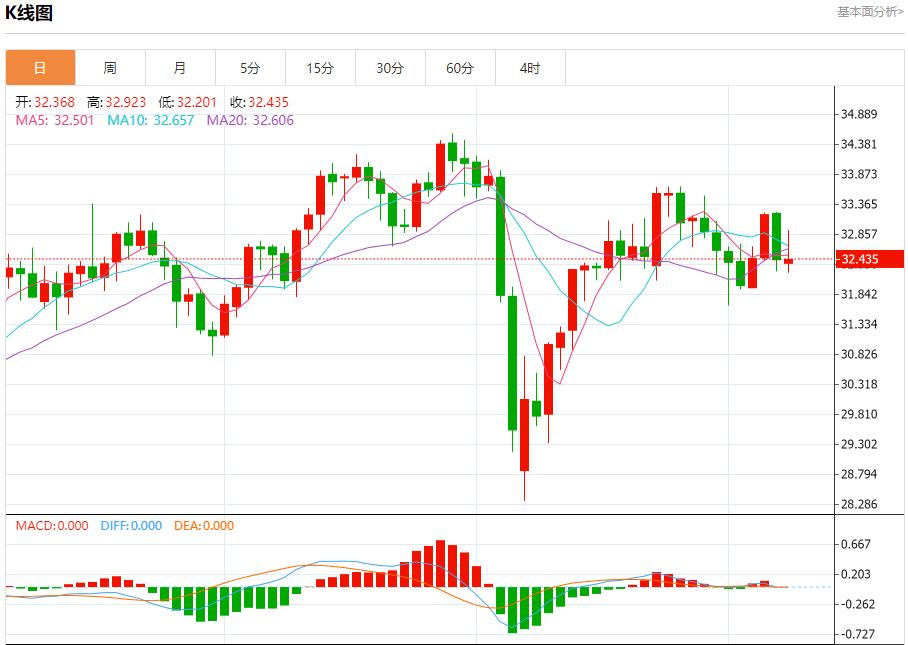
Task: Choose the 30分 interval tab
Action: (390, 68)
